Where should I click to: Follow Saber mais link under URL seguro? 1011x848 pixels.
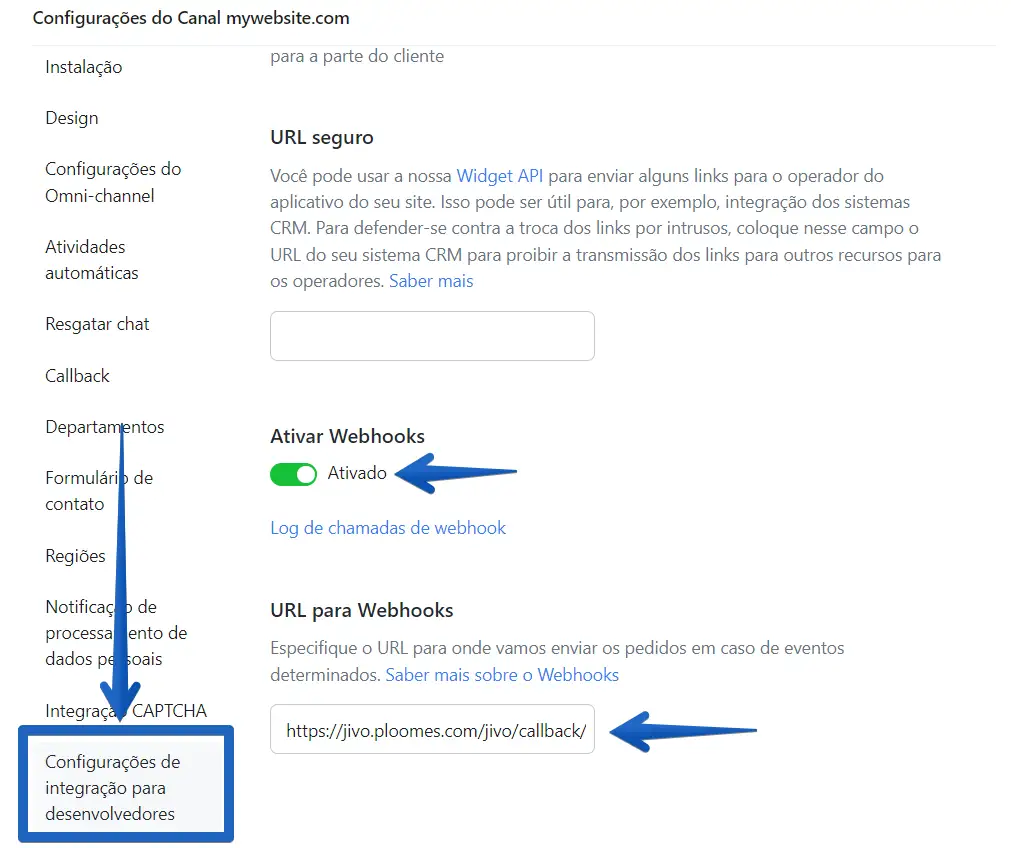[x=431, y=281]
